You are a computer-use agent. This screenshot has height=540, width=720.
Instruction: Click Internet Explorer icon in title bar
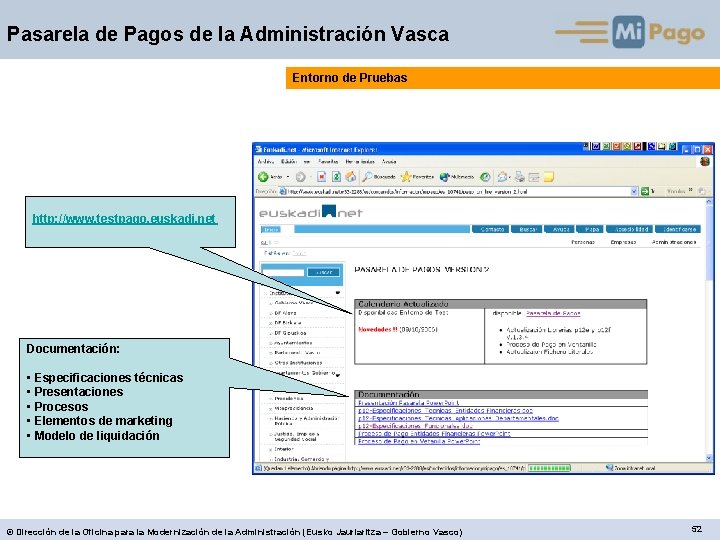[x=259, y=149]
